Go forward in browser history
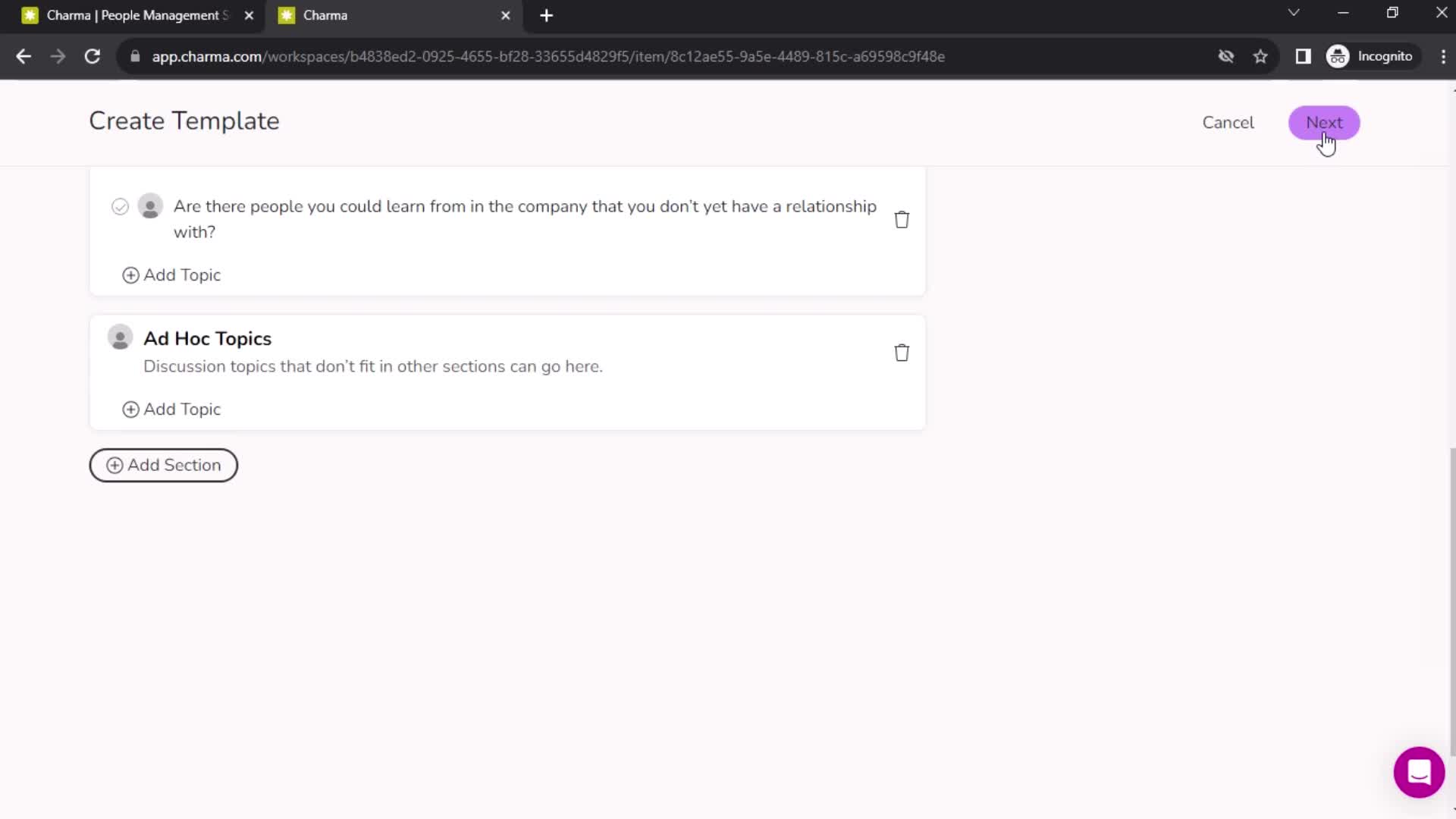Viewport: 1456px width, 819px height. (x=58, y=57)
